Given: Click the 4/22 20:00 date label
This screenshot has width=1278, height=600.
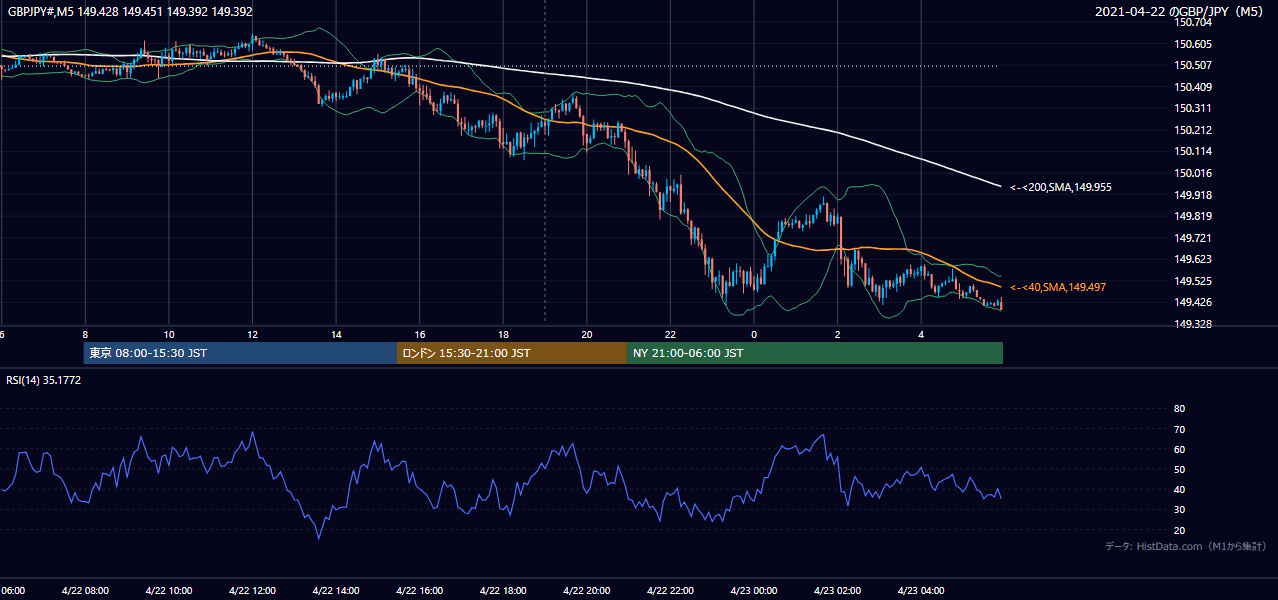Looking at the screenshot, I should [586, 590].
